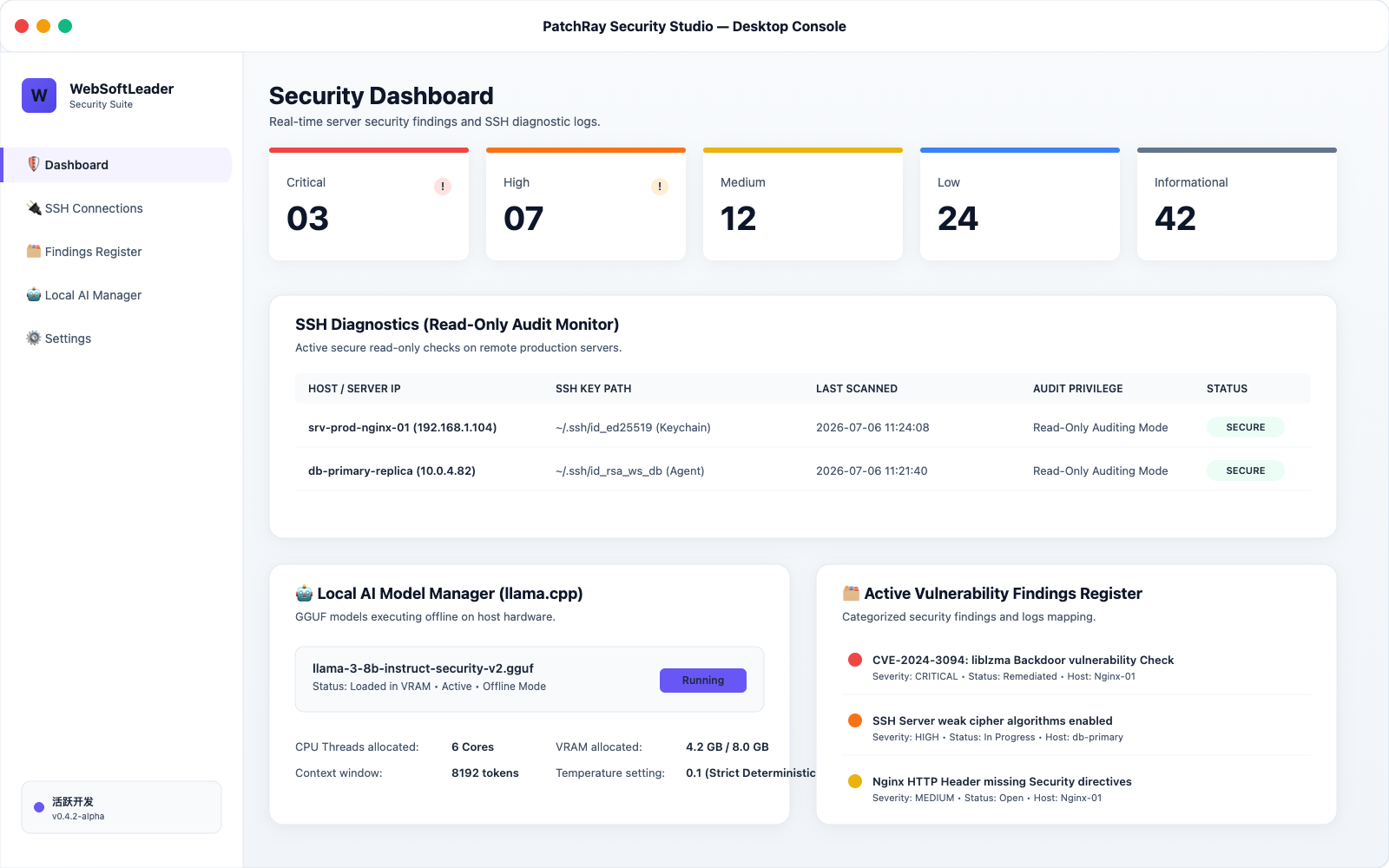Click Severity: HIGH Status: In Progress line
This screenshot has height=868, width=1389.
tap(997, 737)
